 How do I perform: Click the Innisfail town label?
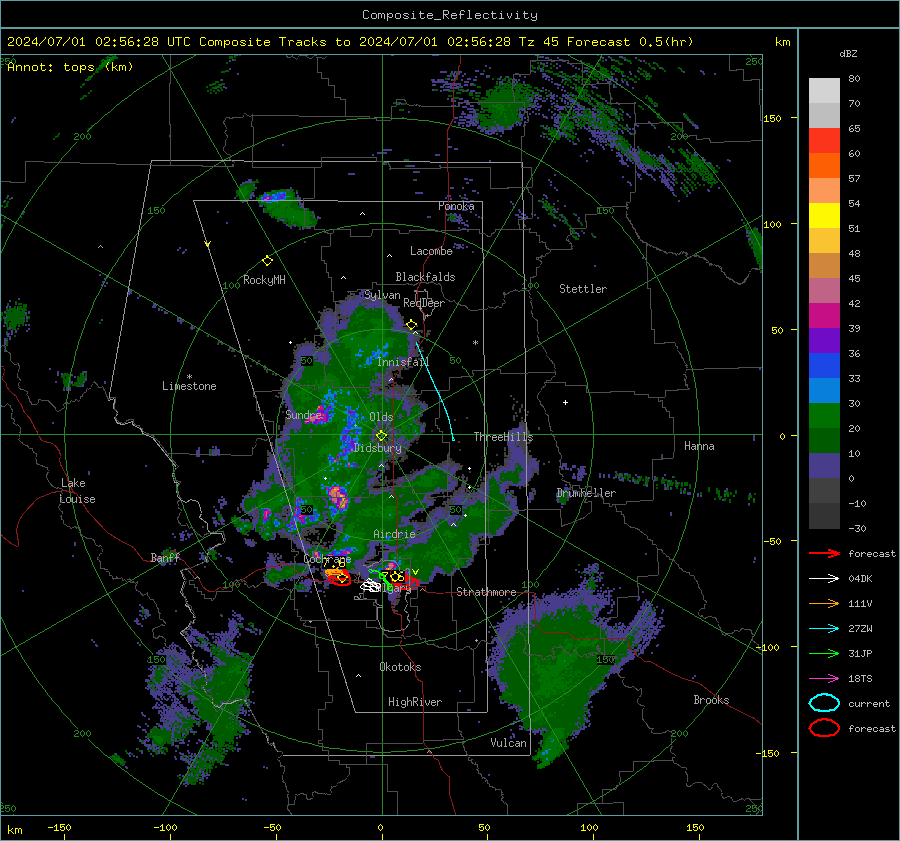pos(403,362)
